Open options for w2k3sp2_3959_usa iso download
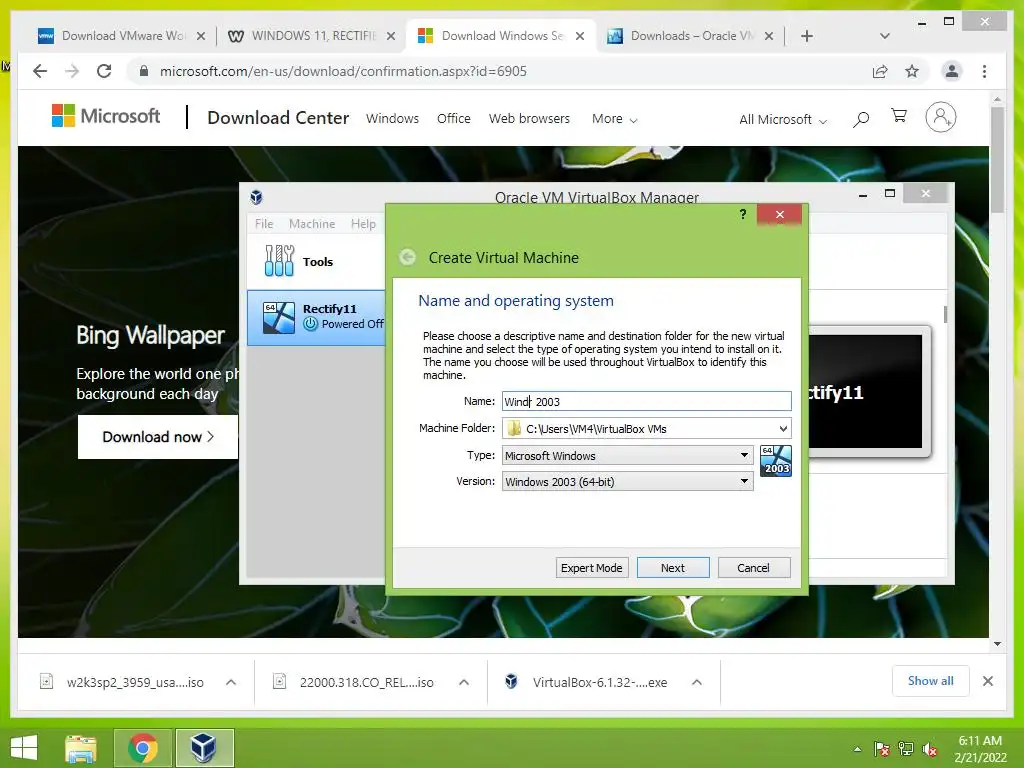The width and height of the screenshot is (1024, 768). [x=231, y=682]
